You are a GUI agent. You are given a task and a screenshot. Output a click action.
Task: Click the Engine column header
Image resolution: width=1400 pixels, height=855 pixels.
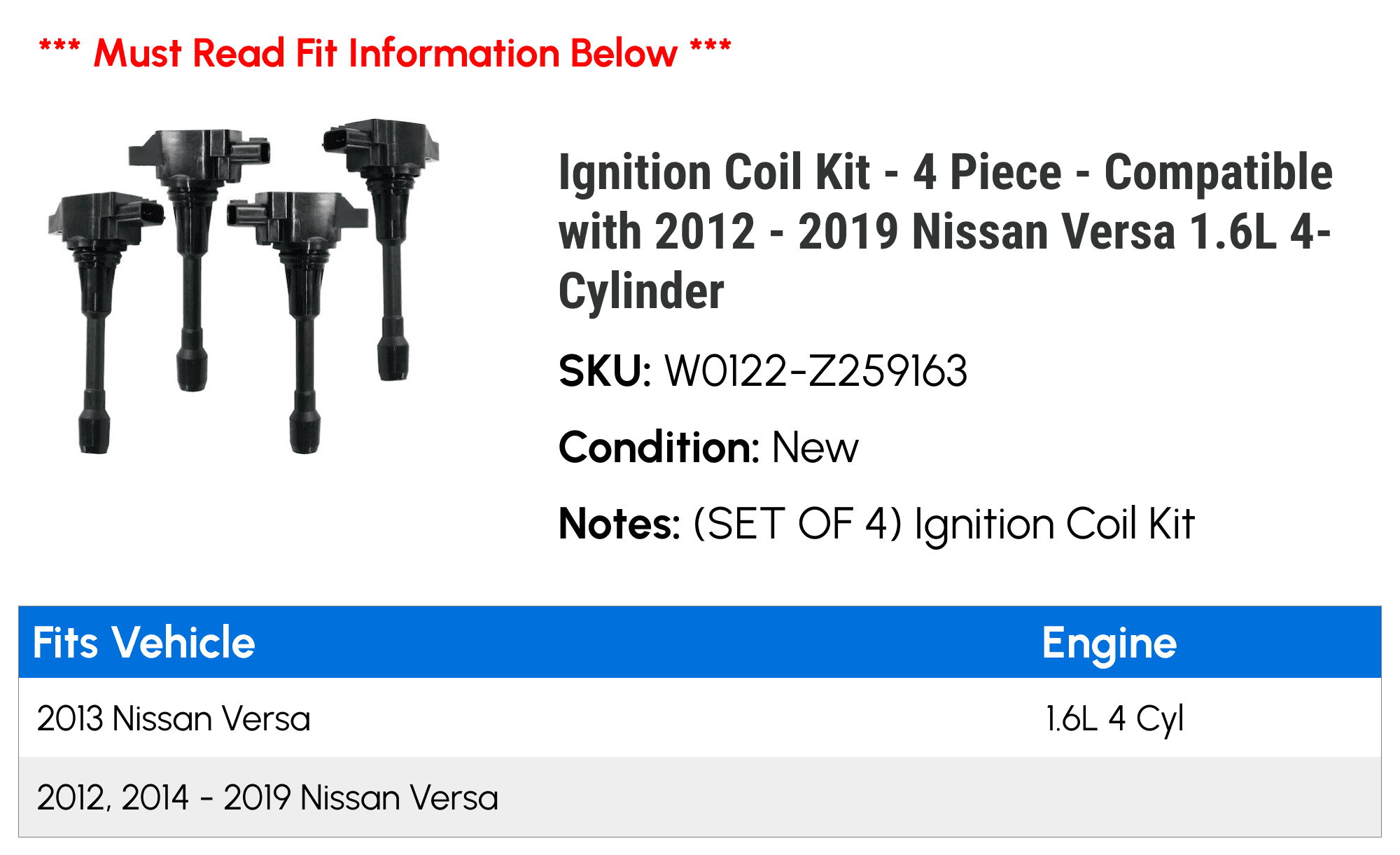click(1109, 644)
